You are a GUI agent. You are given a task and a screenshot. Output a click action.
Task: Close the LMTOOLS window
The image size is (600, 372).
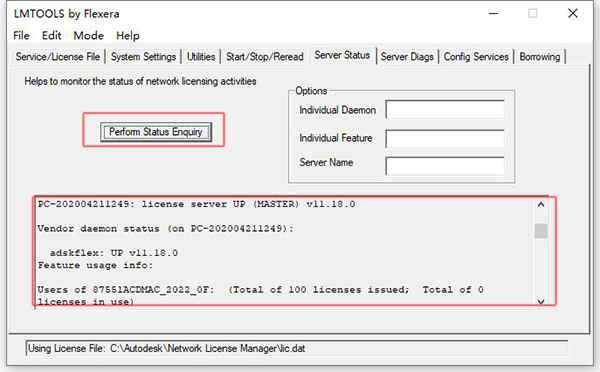coord(572,13)
